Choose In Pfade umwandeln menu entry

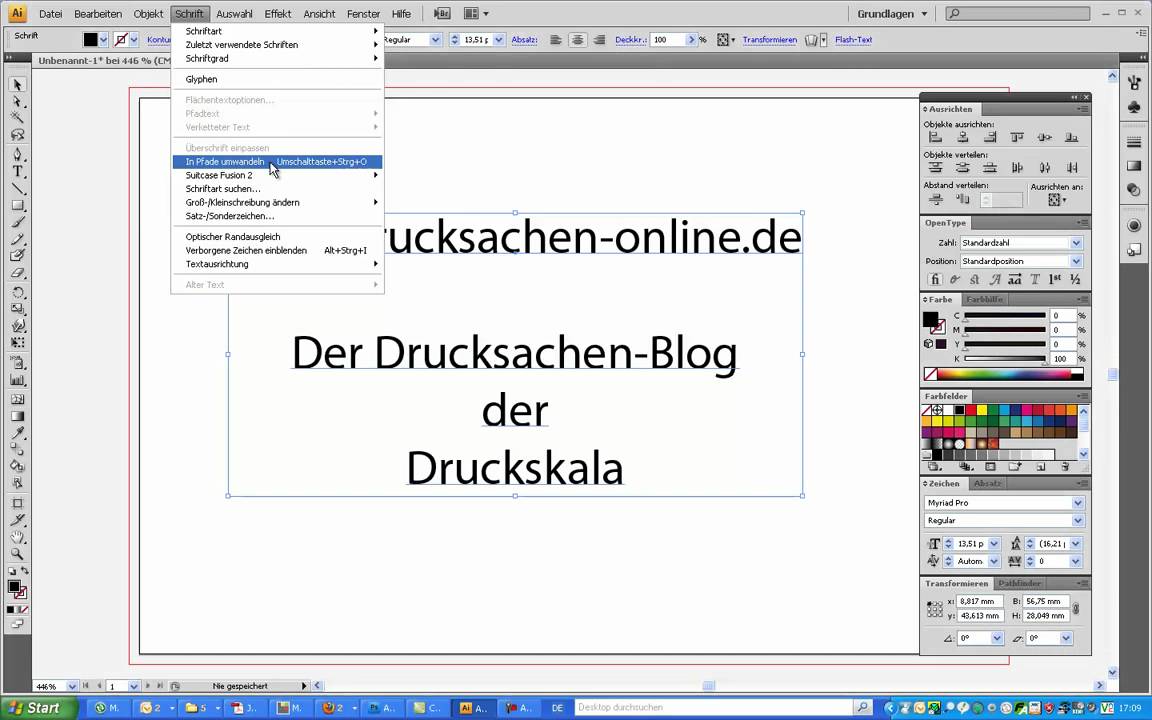tap(277, 162)
